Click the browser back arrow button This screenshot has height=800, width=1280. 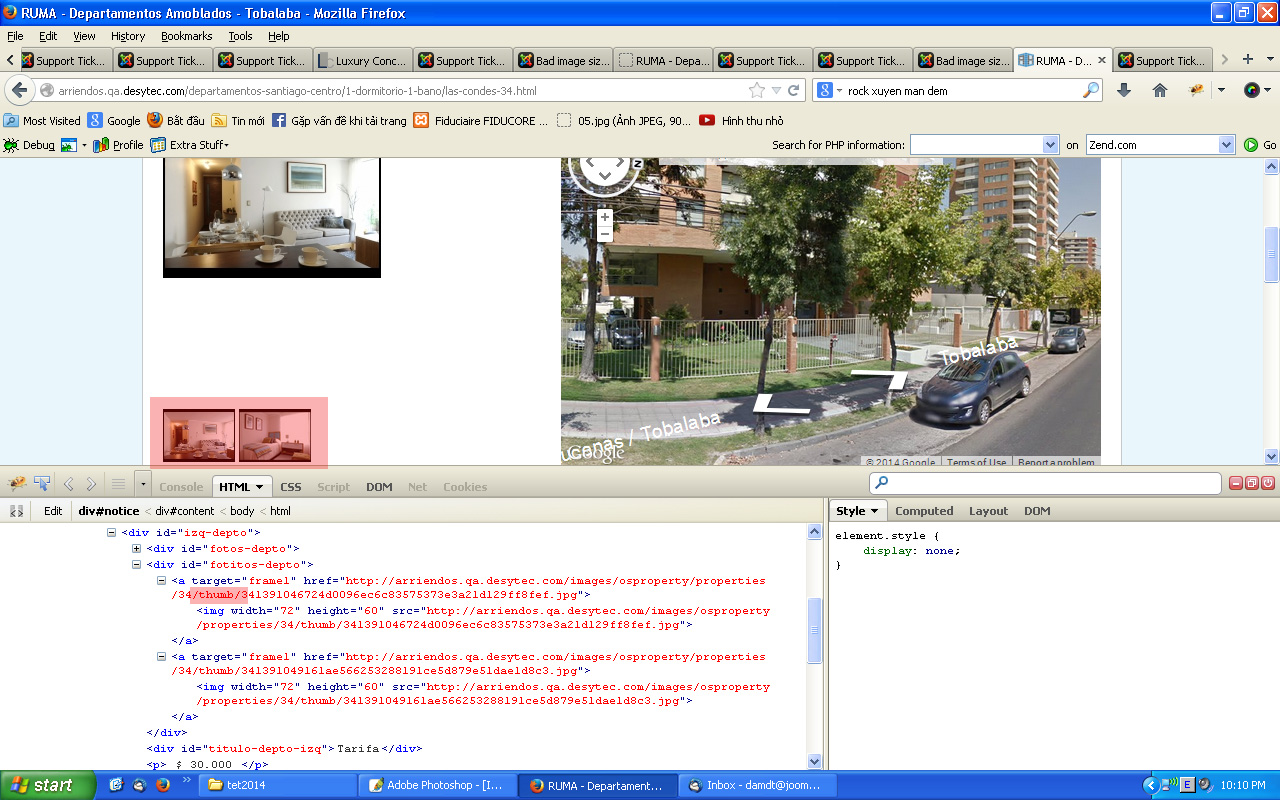click(x=19, y=90)
